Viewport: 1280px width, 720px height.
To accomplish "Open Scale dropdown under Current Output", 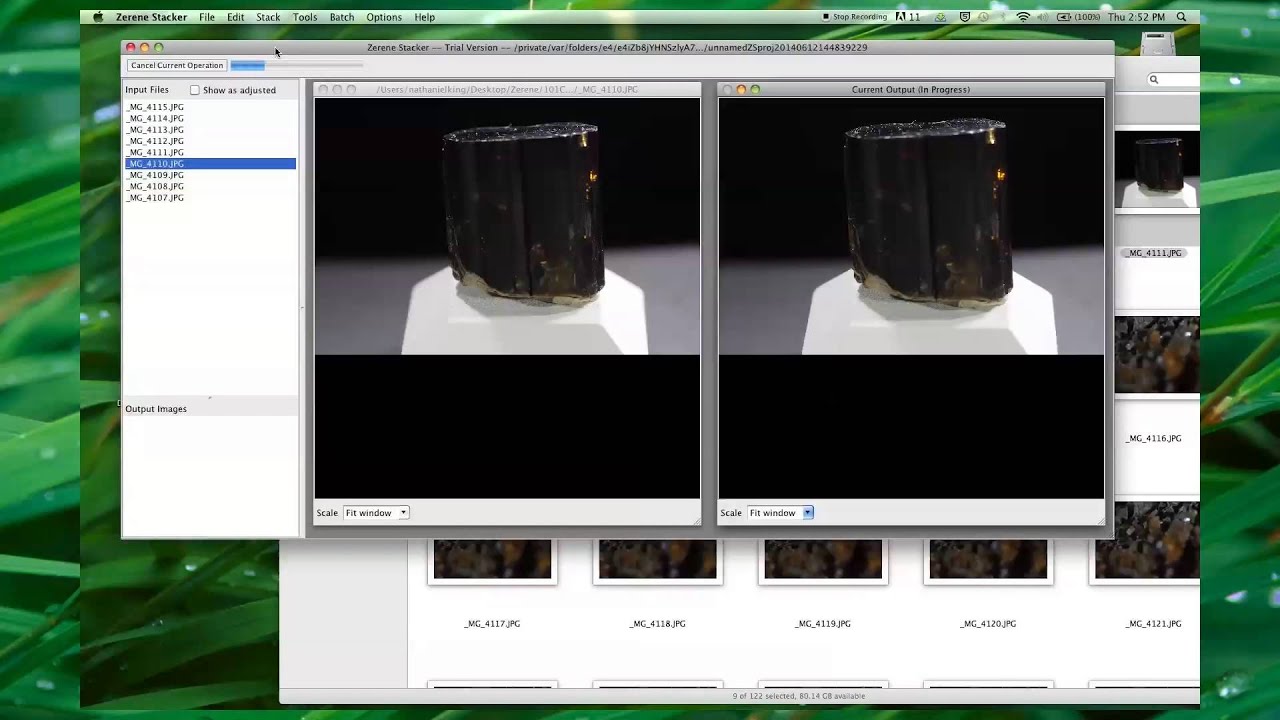I will (x=780, y=513).
